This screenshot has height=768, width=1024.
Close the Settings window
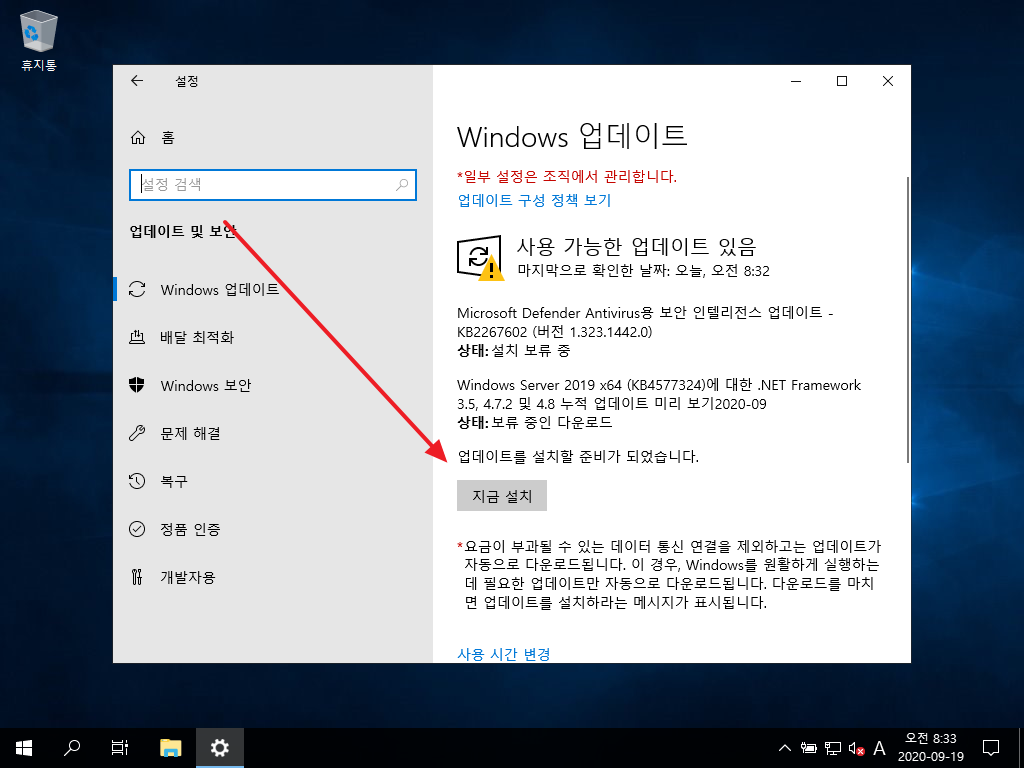888,81
